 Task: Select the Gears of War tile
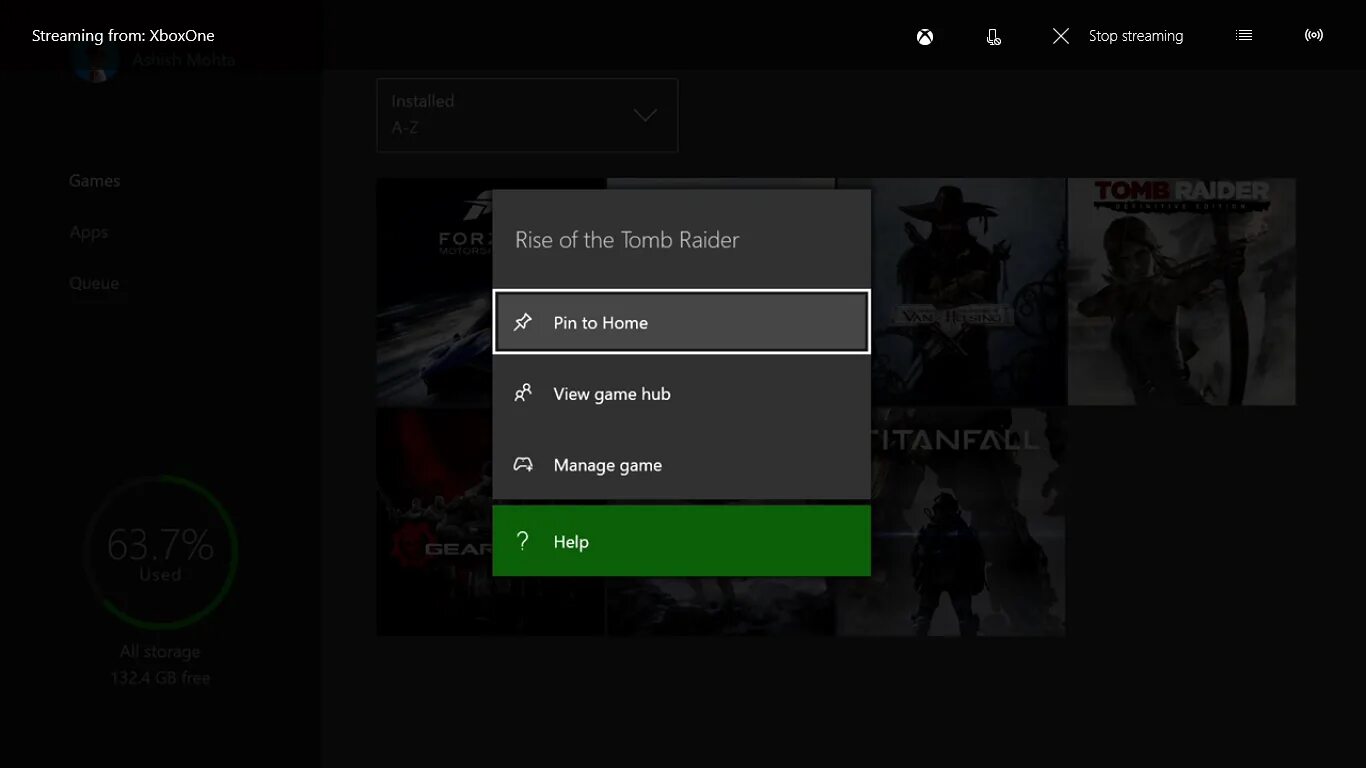434,522
